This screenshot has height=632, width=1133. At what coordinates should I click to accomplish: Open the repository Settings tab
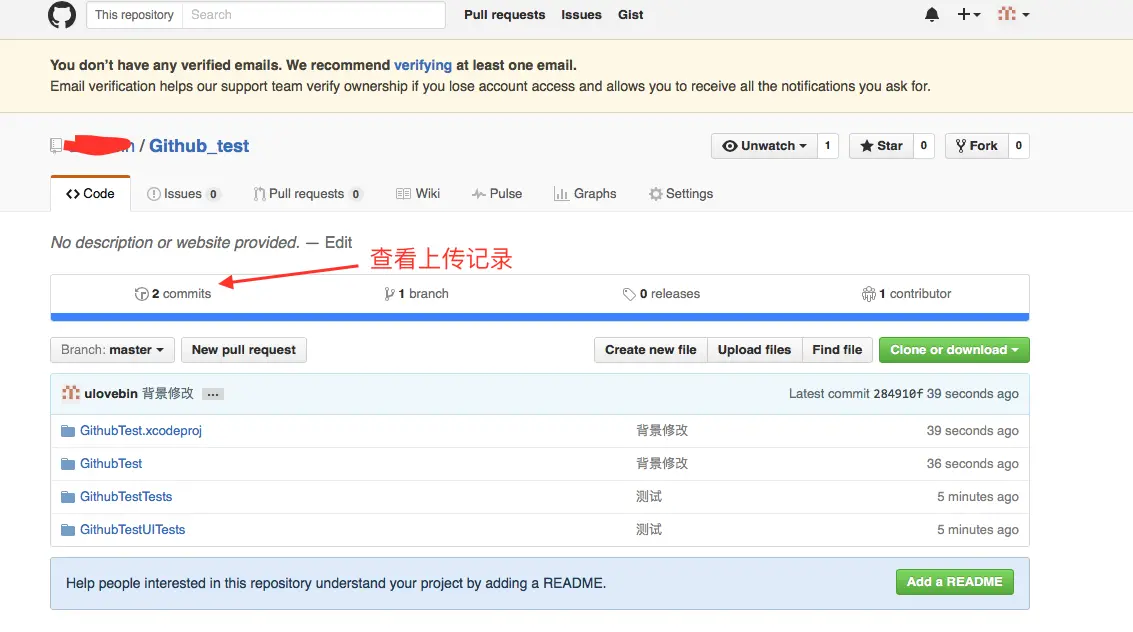(x=681, y=194)
